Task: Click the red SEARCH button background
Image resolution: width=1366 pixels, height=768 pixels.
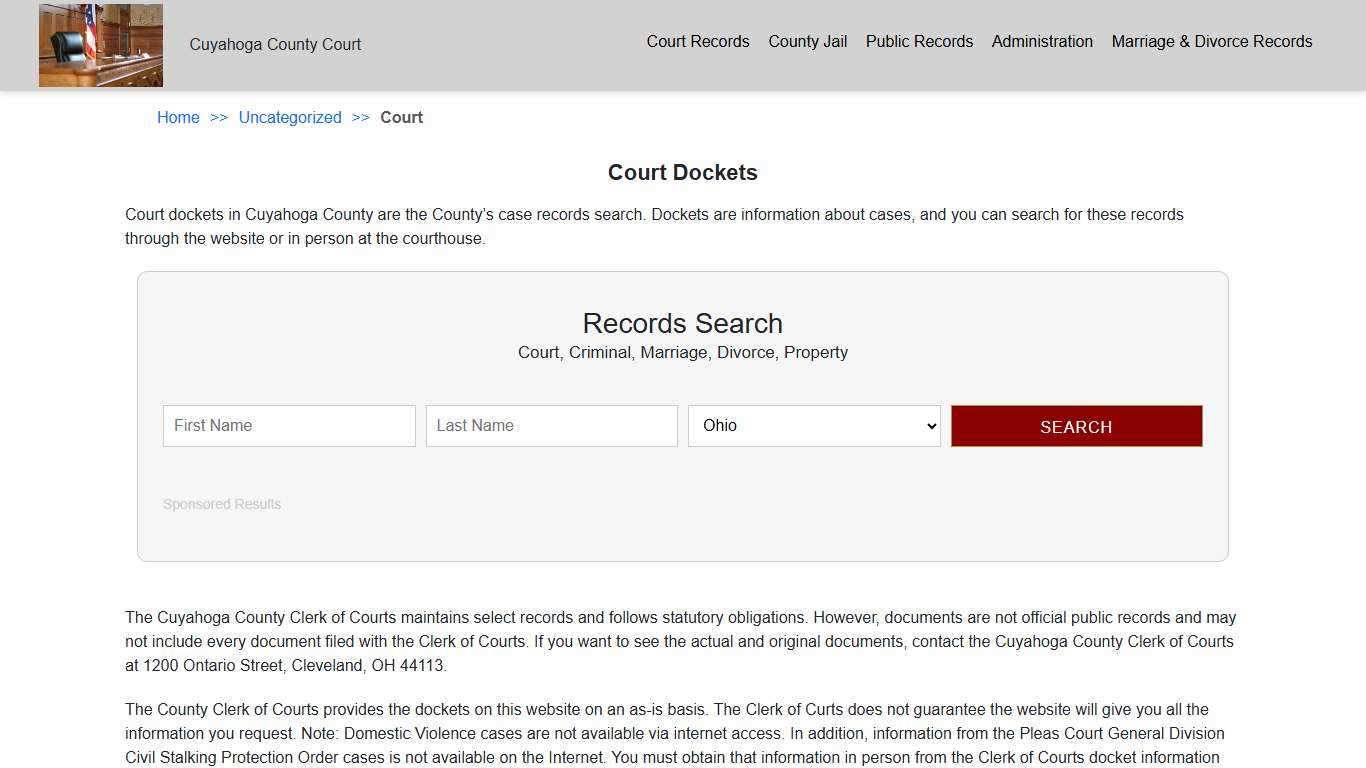Action: 1076,426
